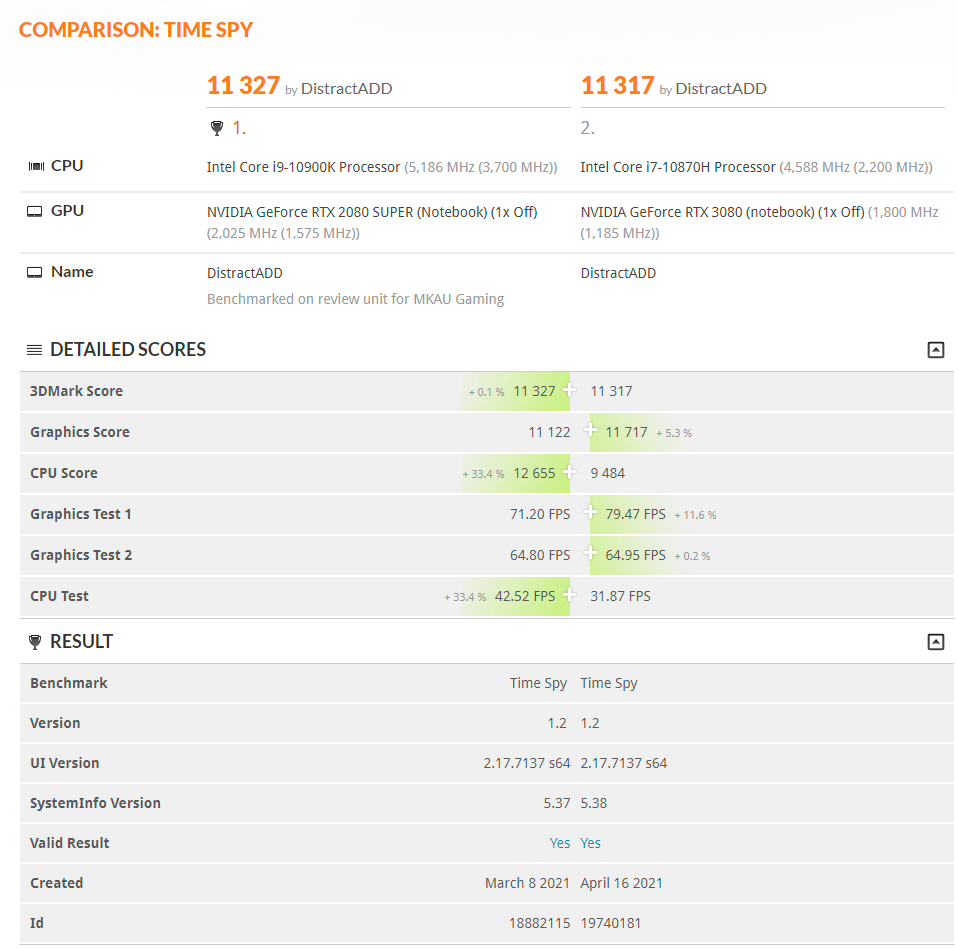This screenshot has width=958, height=948.
Task: Select Intel Core i7-10870H Processor text
Action: point(678,167)
